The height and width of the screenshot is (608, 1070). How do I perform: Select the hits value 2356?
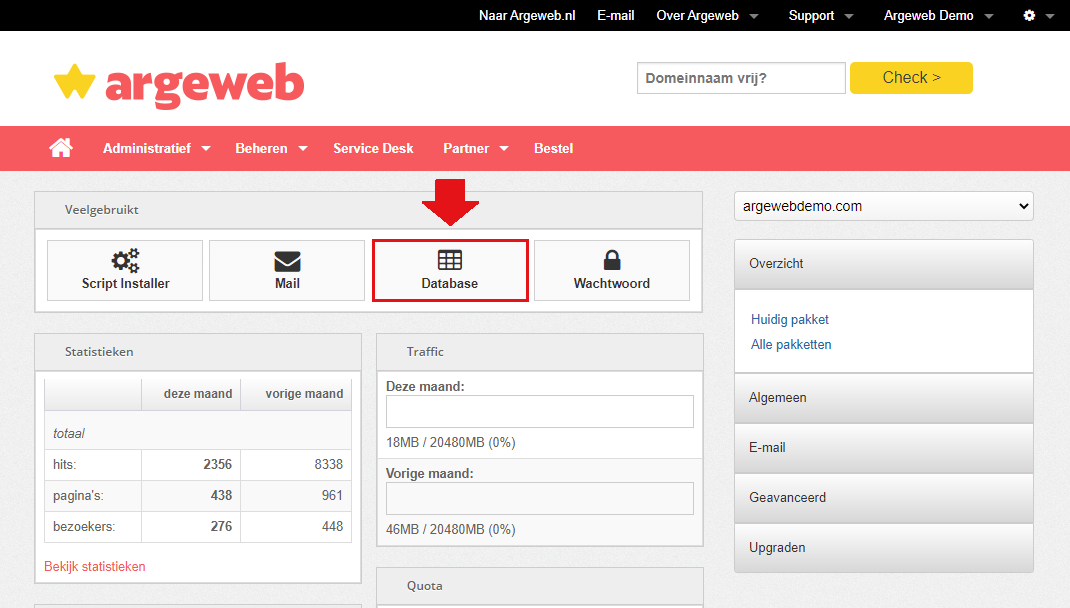click(218, 464)
